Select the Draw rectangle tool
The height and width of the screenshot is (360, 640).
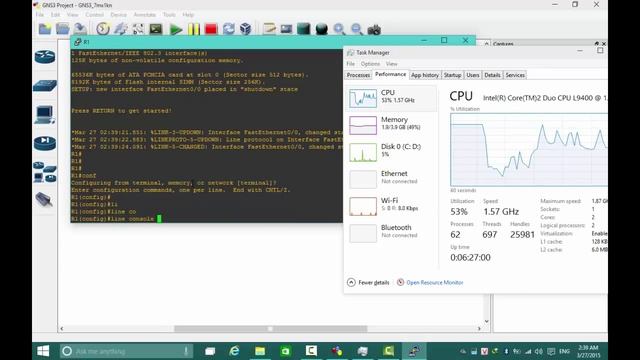(304, 29)
